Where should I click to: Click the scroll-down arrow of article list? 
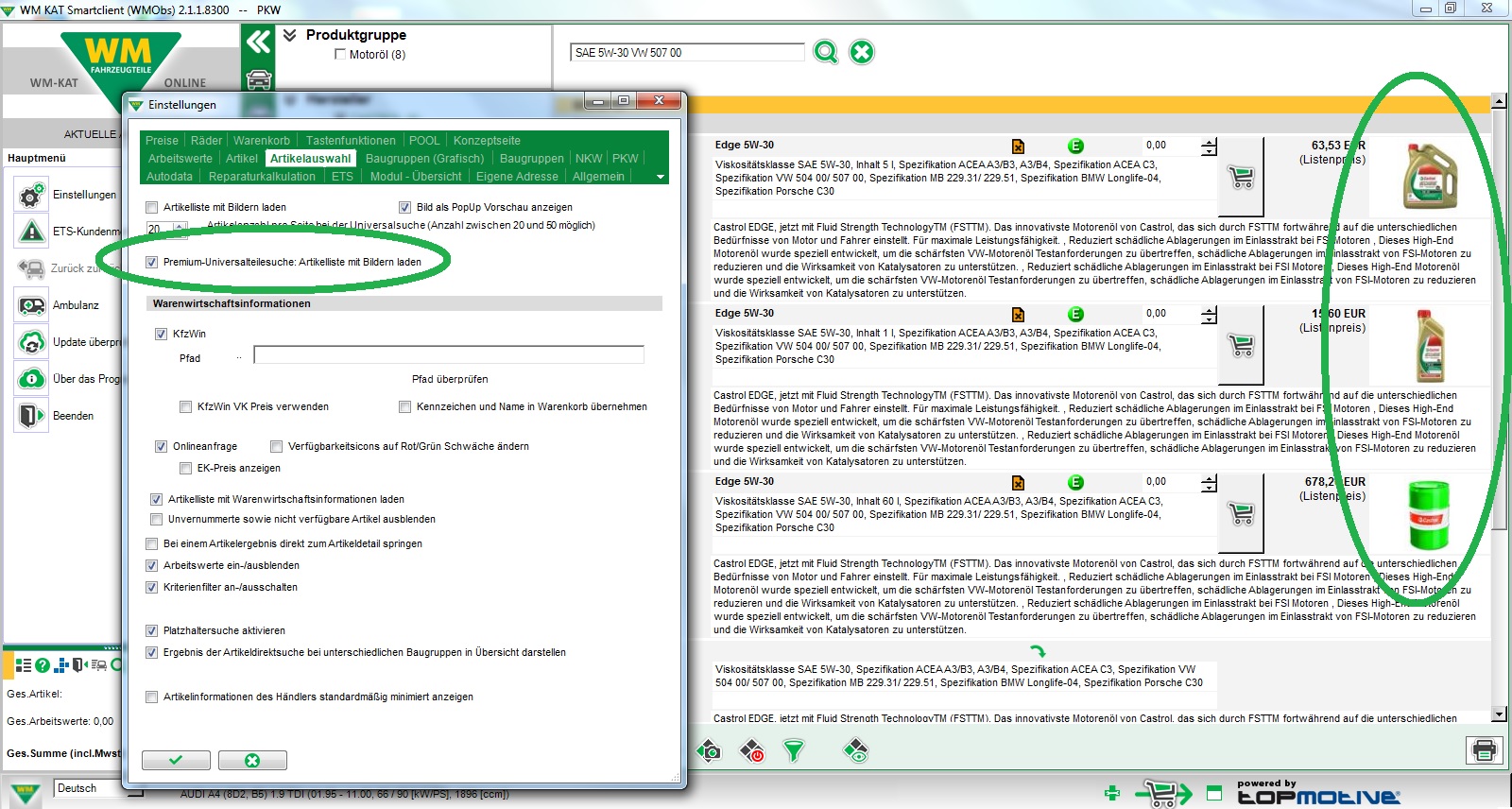tap(1498, 714)
